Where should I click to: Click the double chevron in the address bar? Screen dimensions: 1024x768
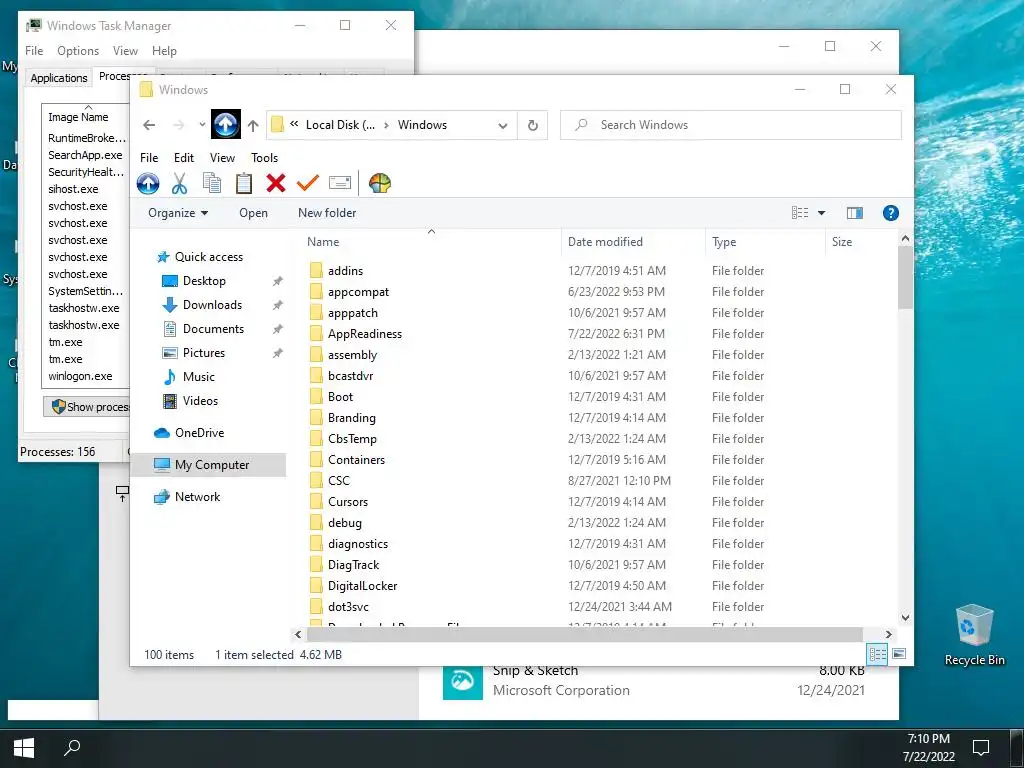(295, 124)
